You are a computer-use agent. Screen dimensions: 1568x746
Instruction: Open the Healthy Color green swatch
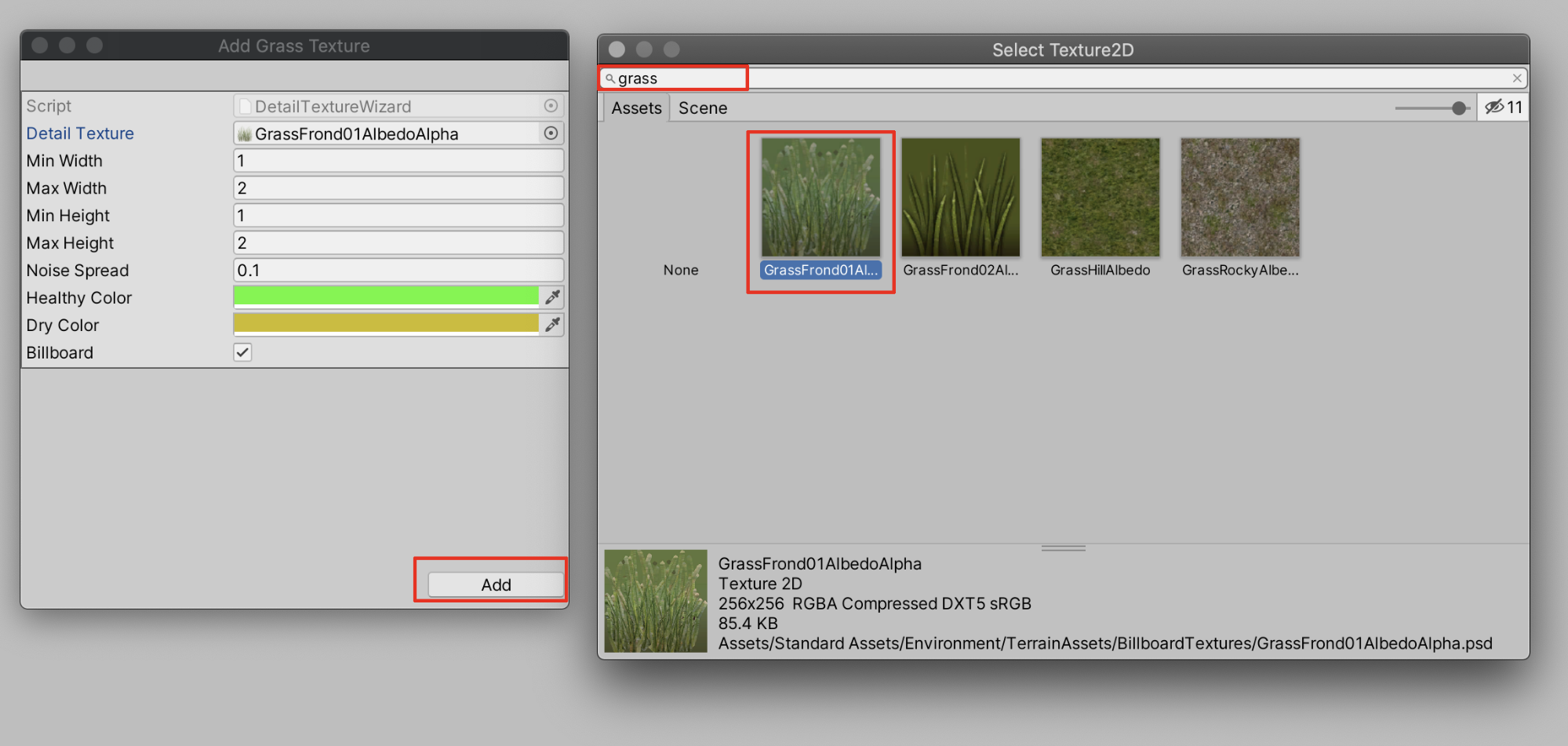click(386, 297)
